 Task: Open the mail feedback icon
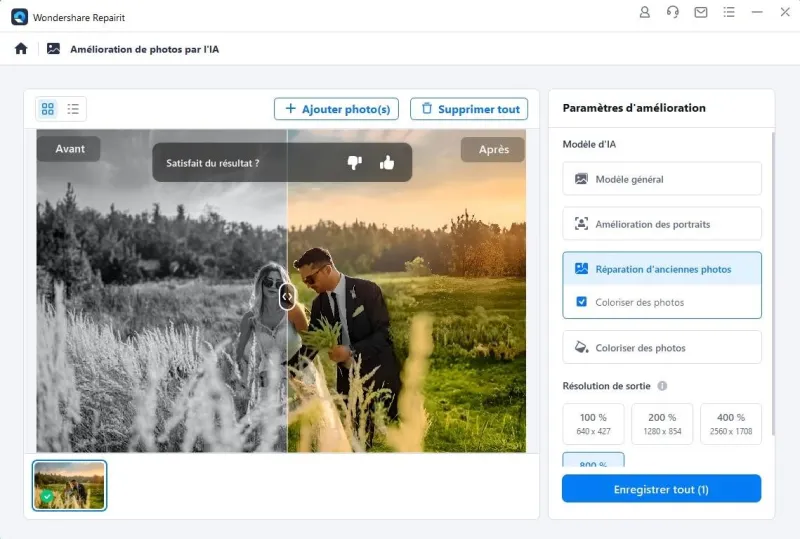coord(701,13)
